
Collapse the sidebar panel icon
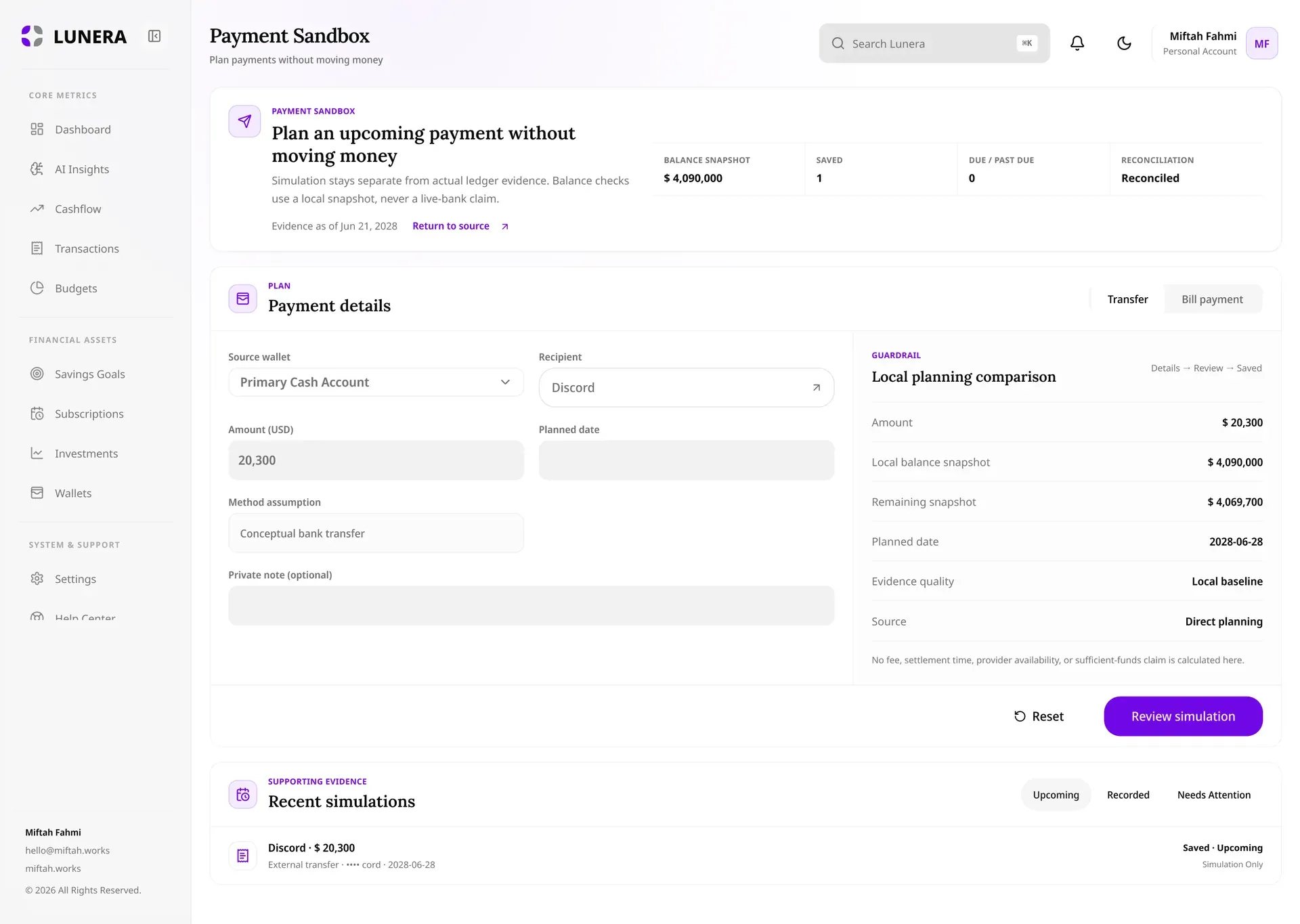(x=154, y=37)
